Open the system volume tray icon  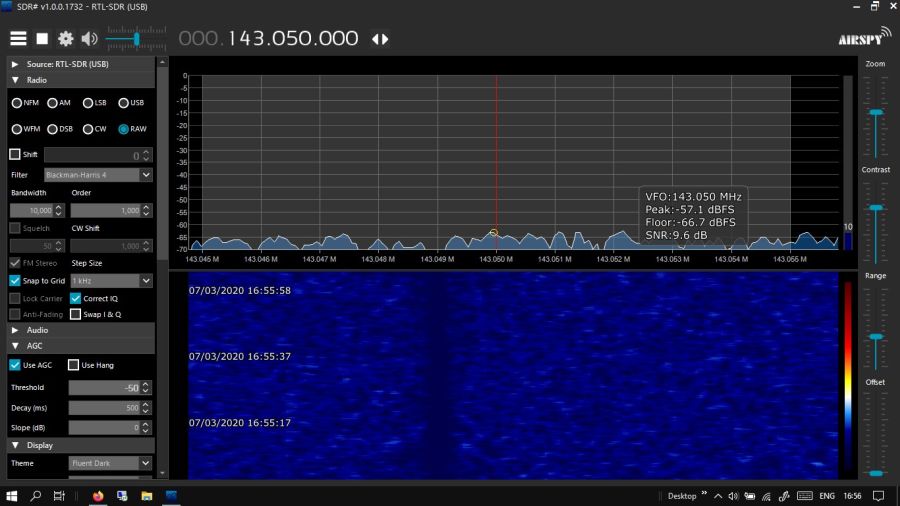click(x=734, y=496)
